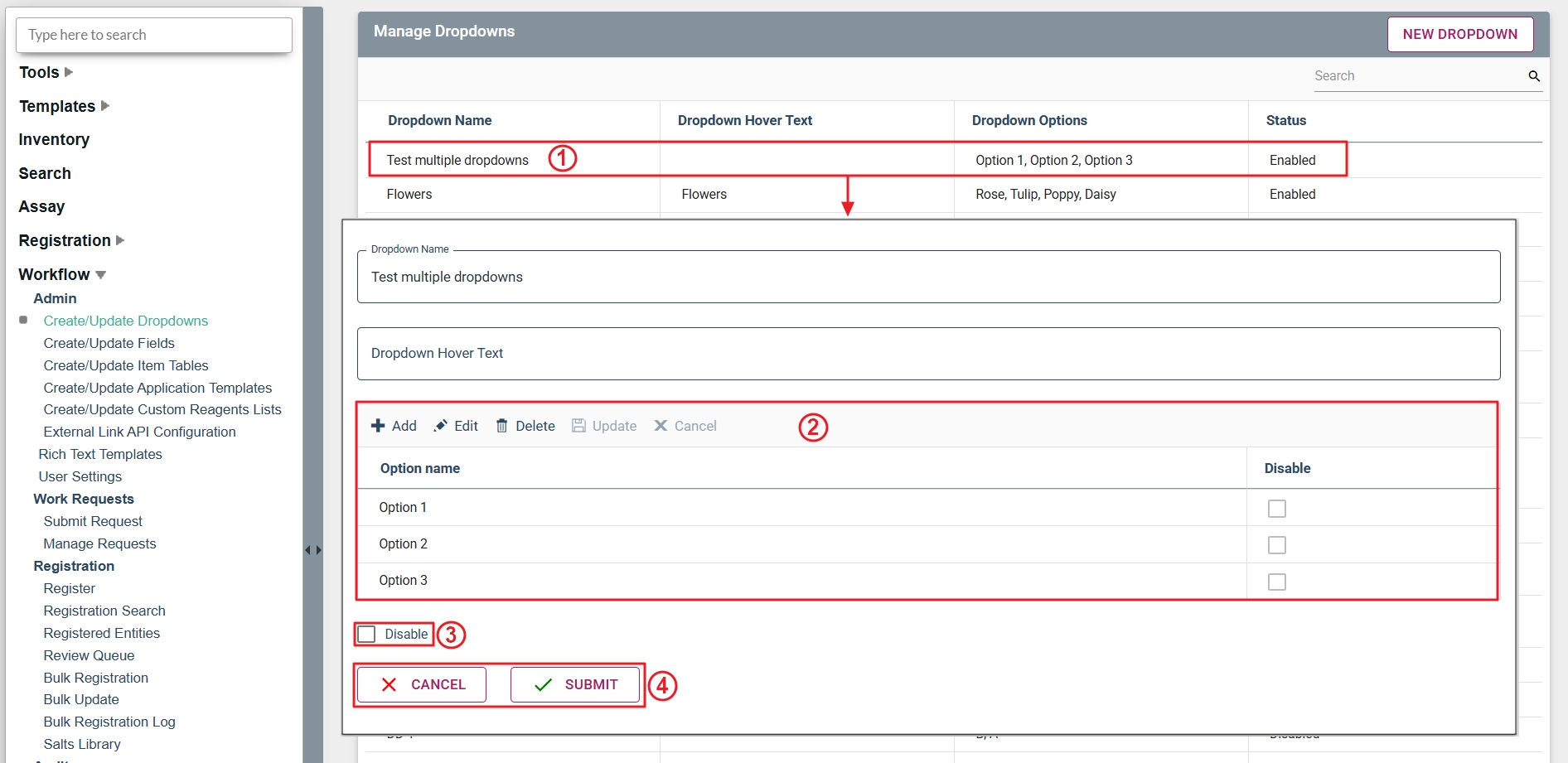Click the Edit option pencil icon
The image size is (1568, 763).
[441, 426]
